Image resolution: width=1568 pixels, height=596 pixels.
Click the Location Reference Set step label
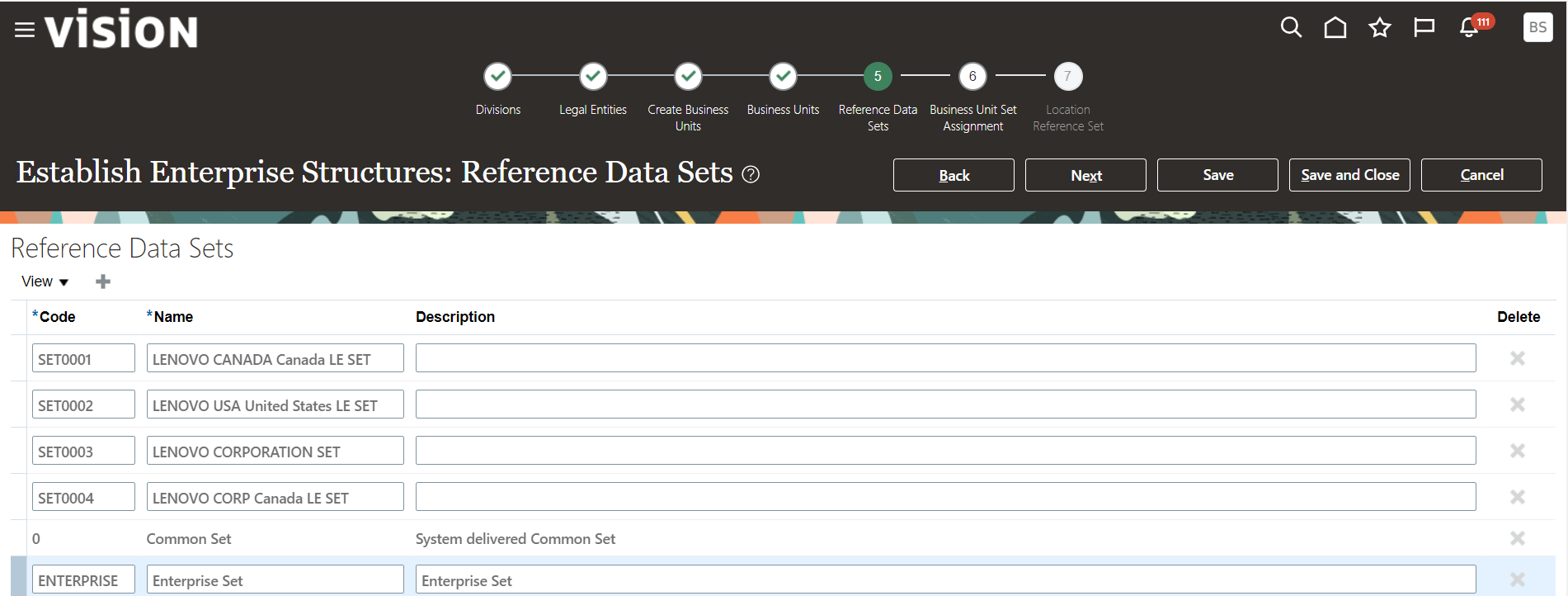(x=1068, y=118)
